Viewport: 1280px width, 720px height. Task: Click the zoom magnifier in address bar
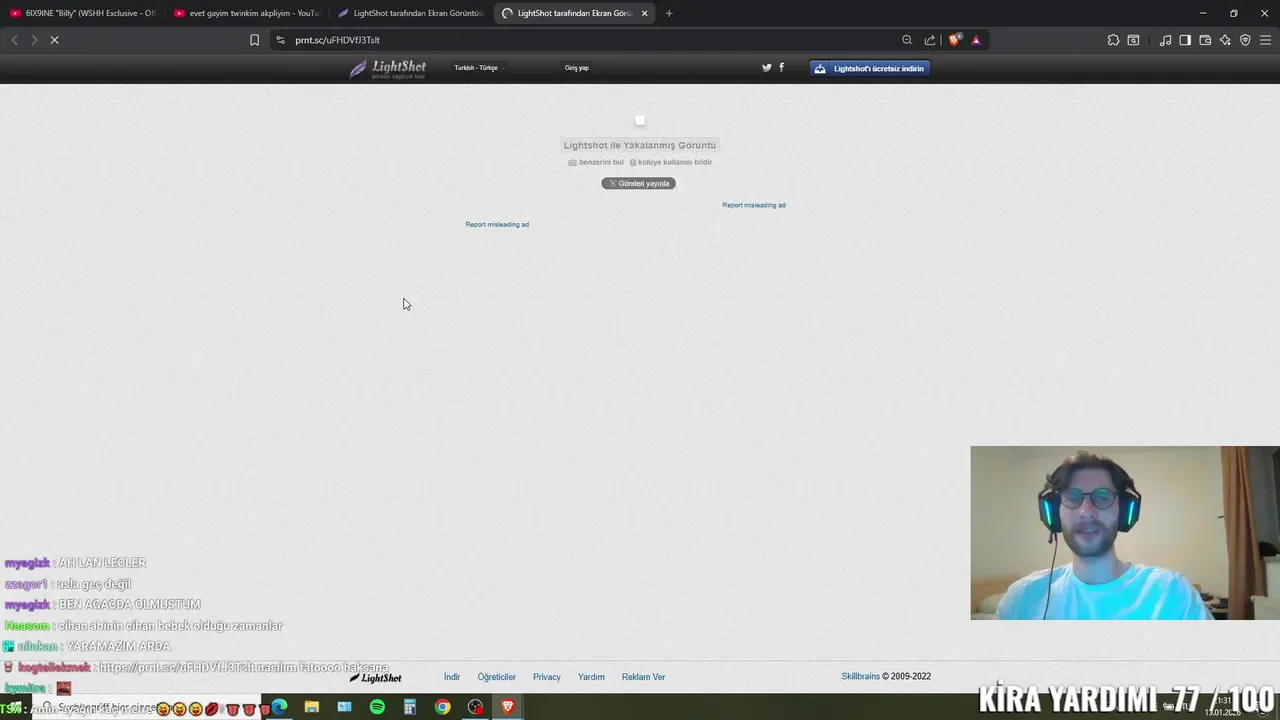[x=907, y=40]
